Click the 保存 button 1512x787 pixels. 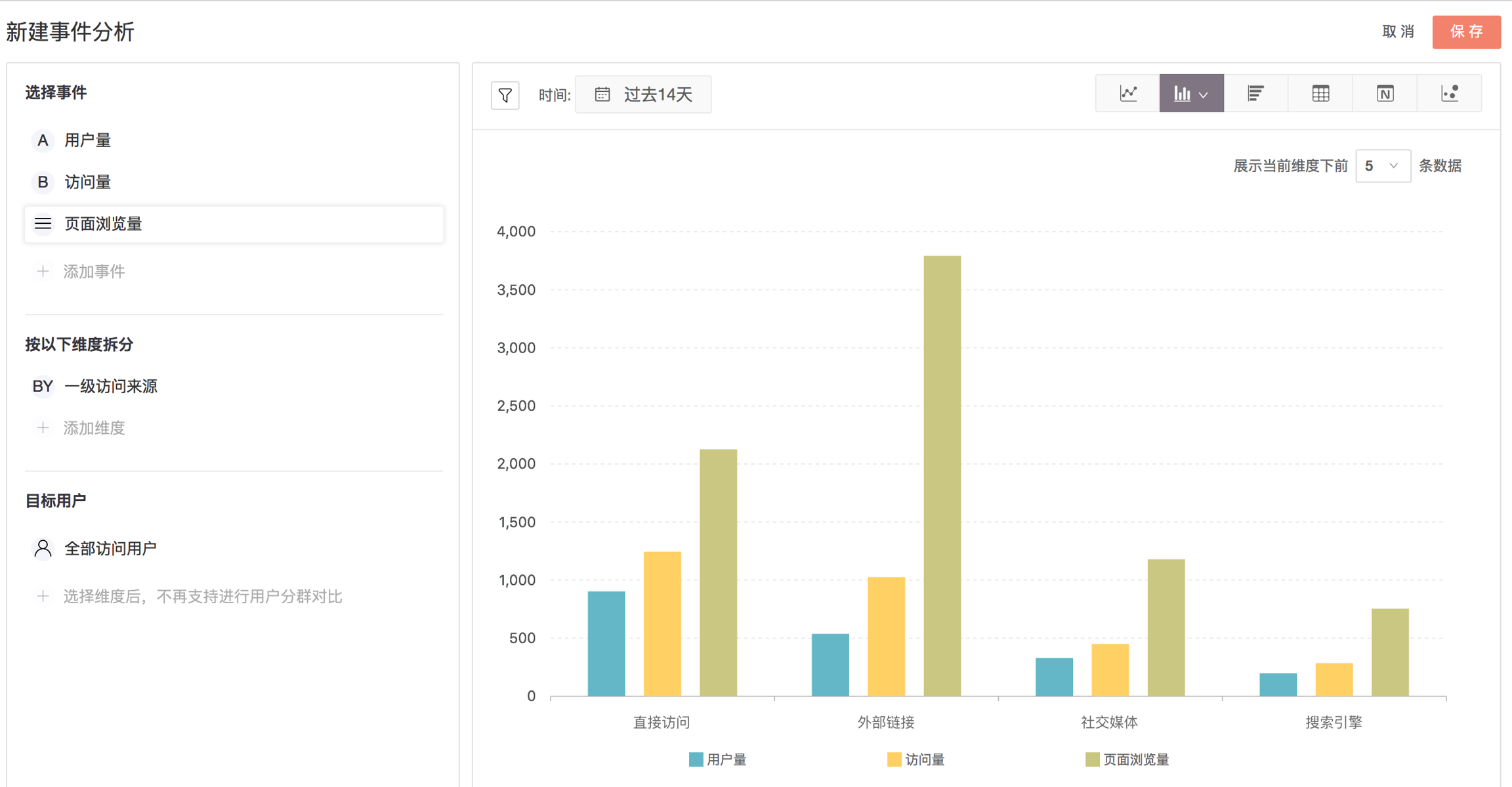1466,32
